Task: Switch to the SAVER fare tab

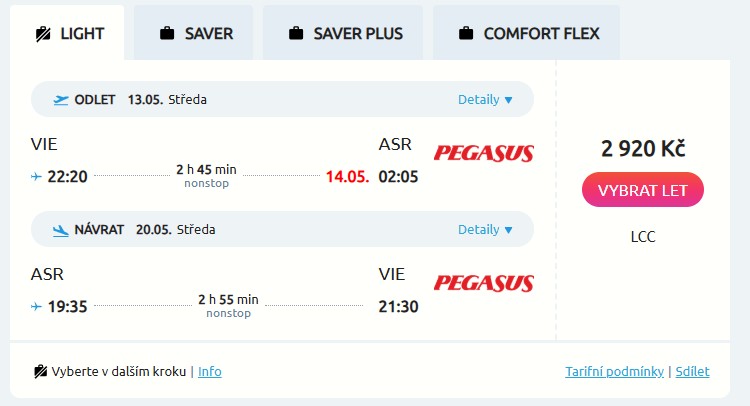Action: pyautogui.click(x=196, y=33)
